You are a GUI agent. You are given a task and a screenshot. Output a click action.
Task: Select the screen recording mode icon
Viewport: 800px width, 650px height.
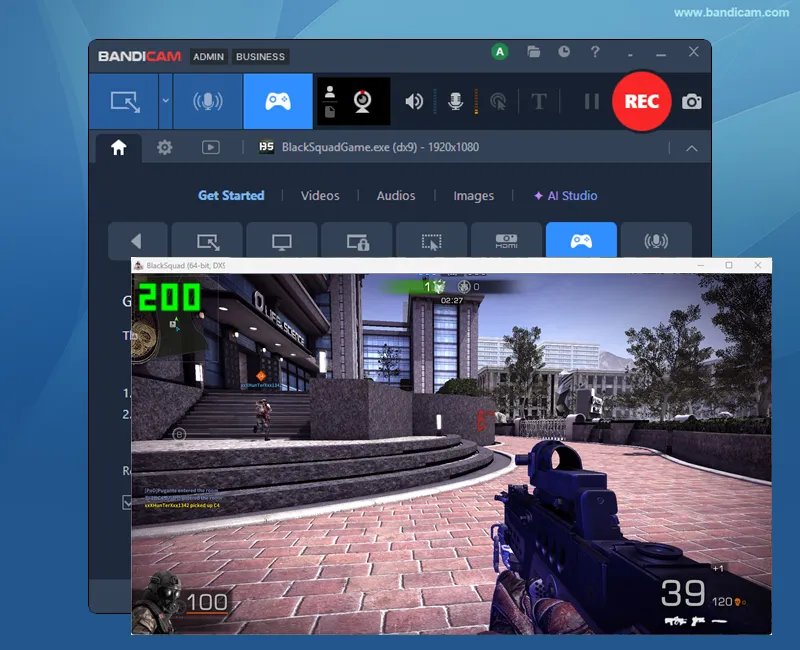[x=124, y=102]
